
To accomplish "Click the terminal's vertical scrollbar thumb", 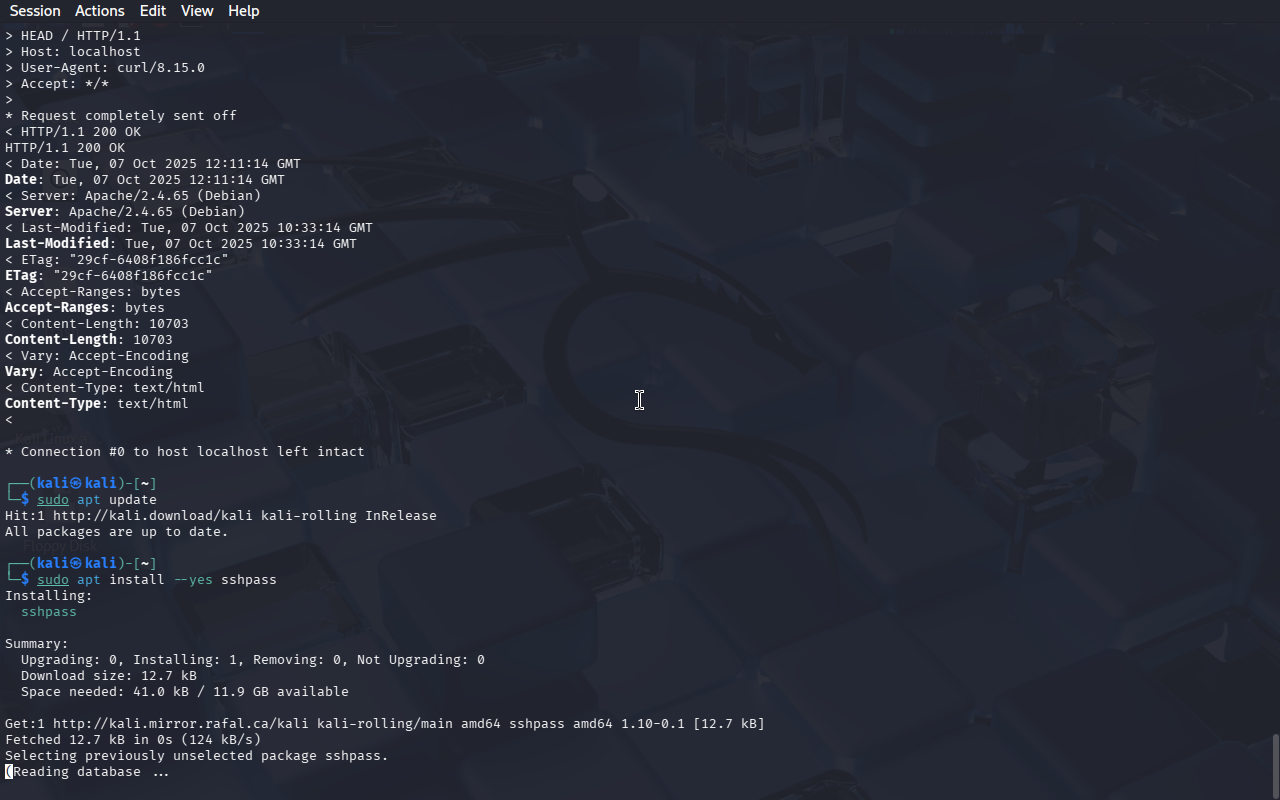I will 1275,765.
